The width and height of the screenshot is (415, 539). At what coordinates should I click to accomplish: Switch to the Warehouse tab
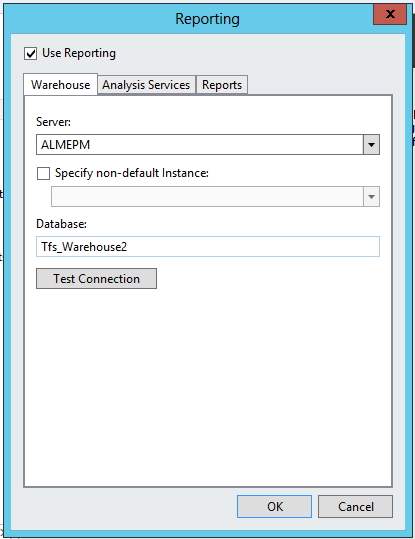pyautogui.click(x=61, y=85)
